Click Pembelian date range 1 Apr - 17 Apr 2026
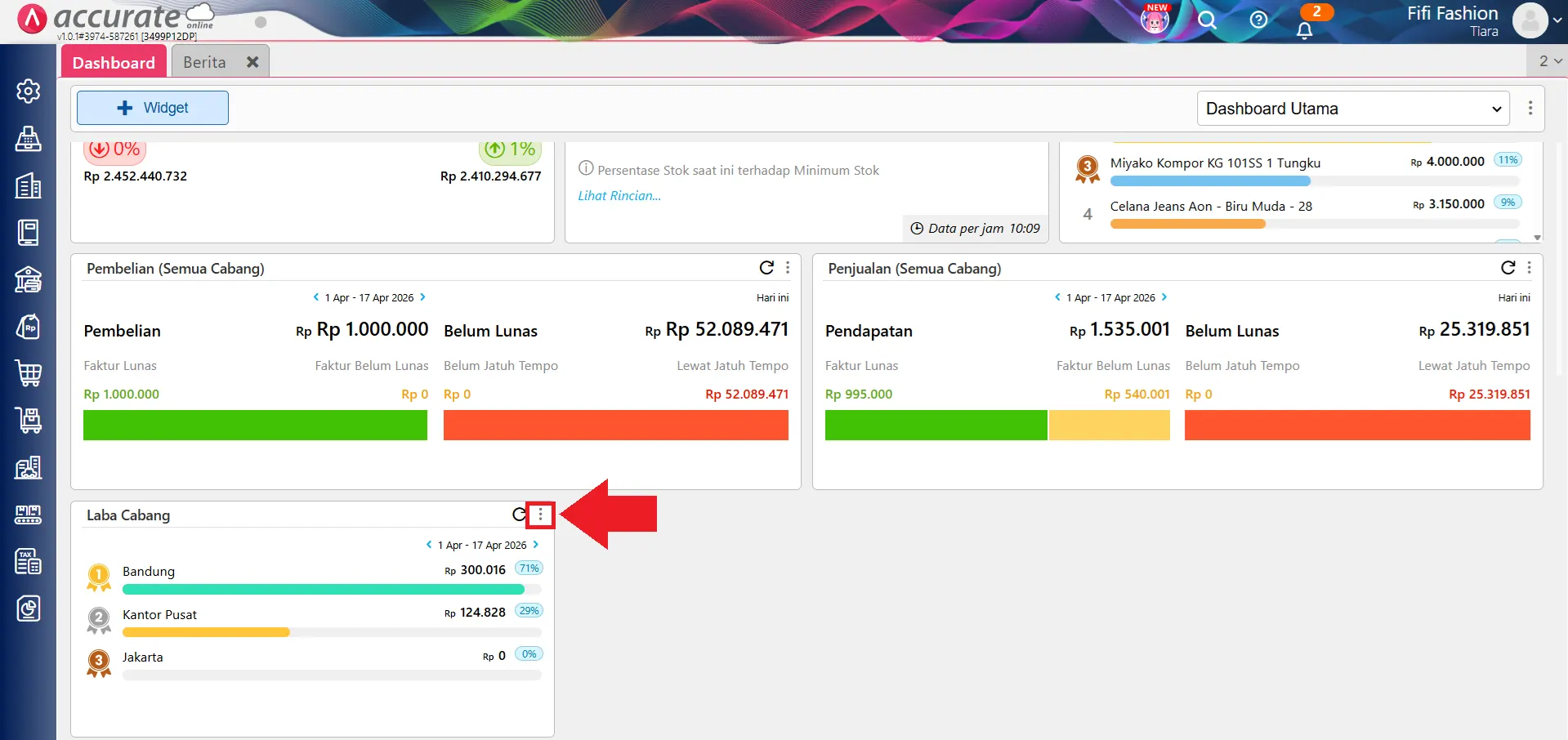This screenshot has height=740, width=1568. [x=369, y=298]
